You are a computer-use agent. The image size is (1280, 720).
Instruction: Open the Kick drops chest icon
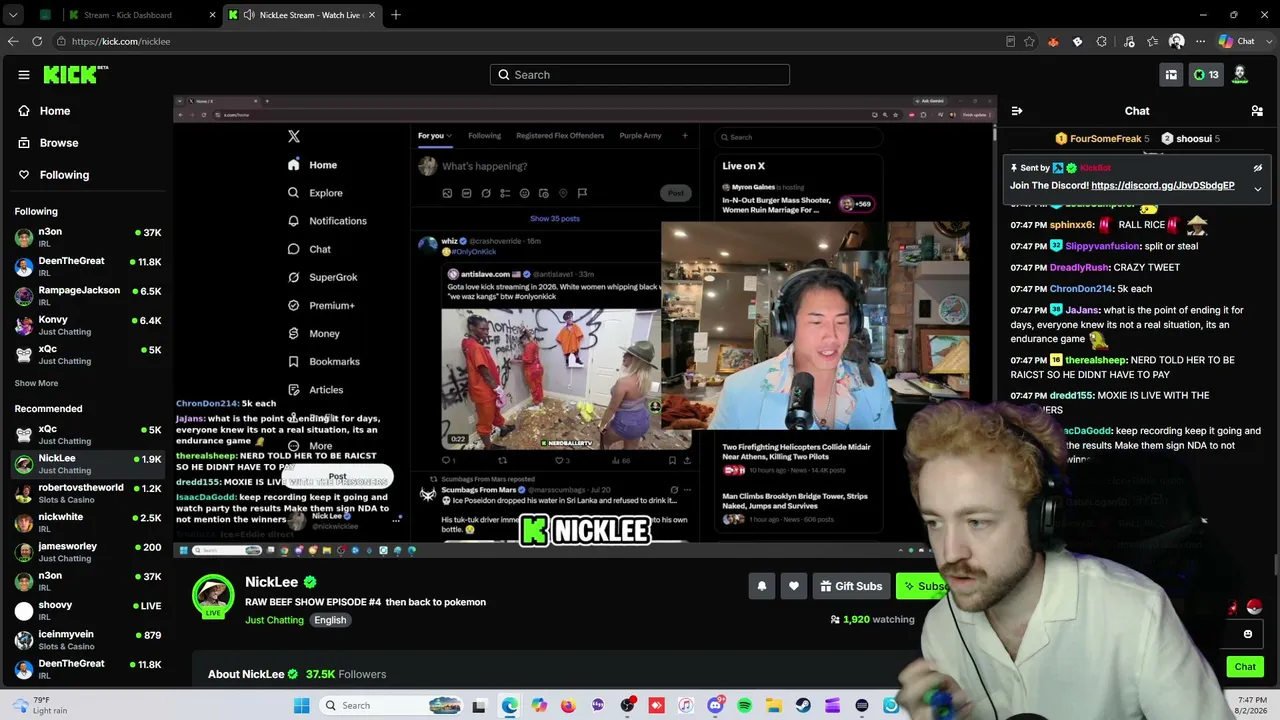[1171, 75]
